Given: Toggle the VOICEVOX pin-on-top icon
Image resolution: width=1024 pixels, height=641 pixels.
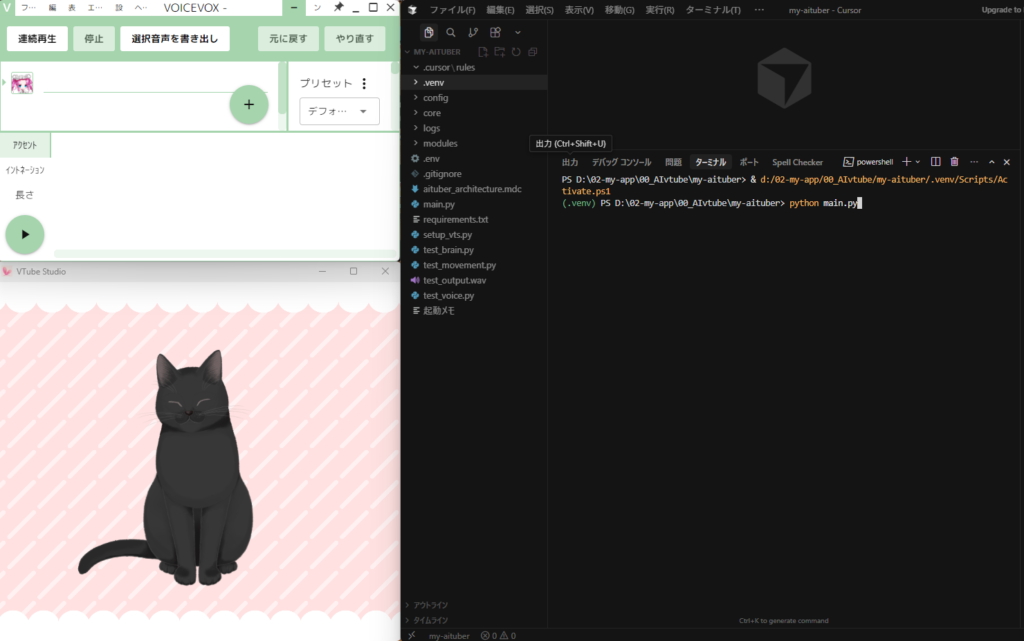Looking at the screenshot, I should [338, 8].
